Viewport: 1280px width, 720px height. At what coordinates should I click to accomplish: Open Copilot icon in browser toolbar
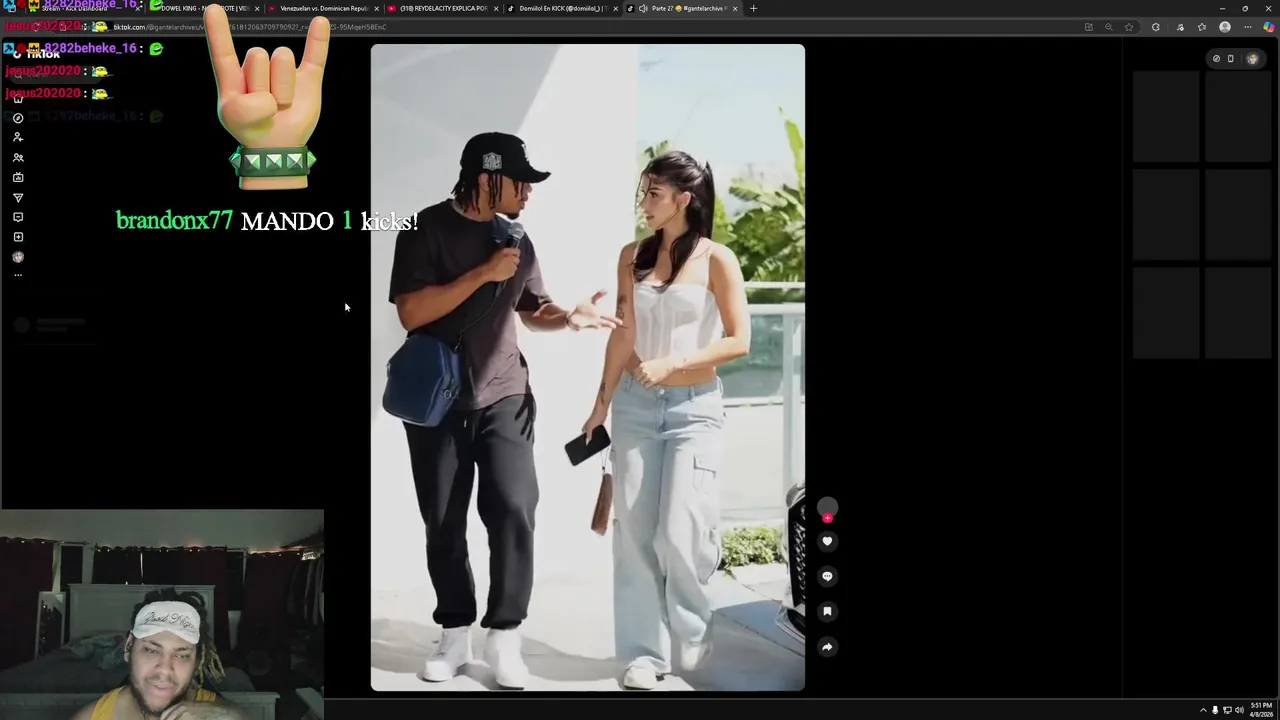tap(1269, 27)
